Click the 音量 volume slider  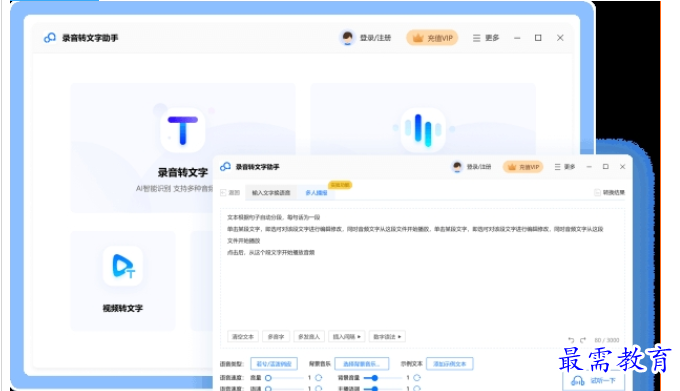pos(284,378)
